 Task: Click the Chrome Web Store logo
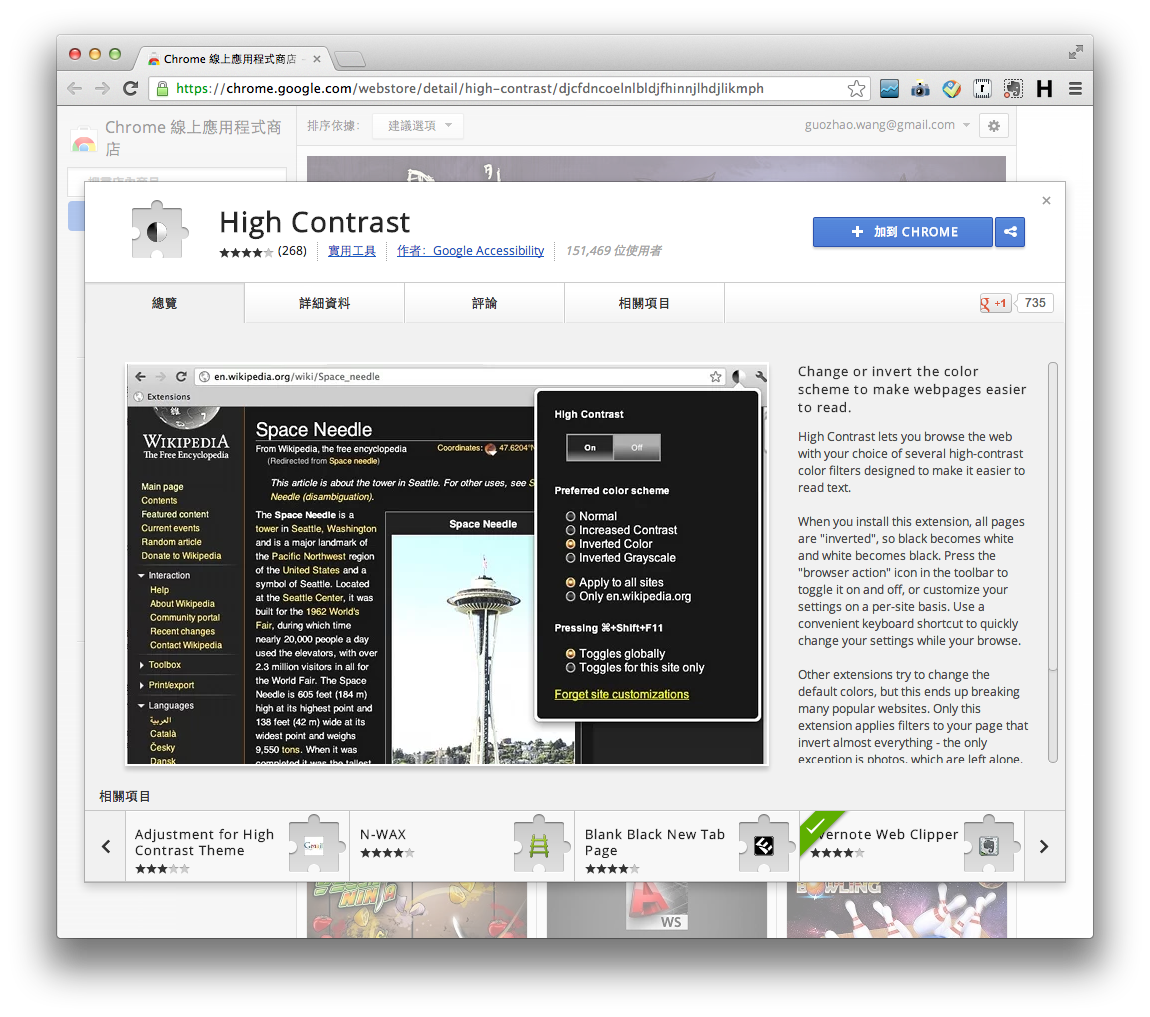click(84, 139)
